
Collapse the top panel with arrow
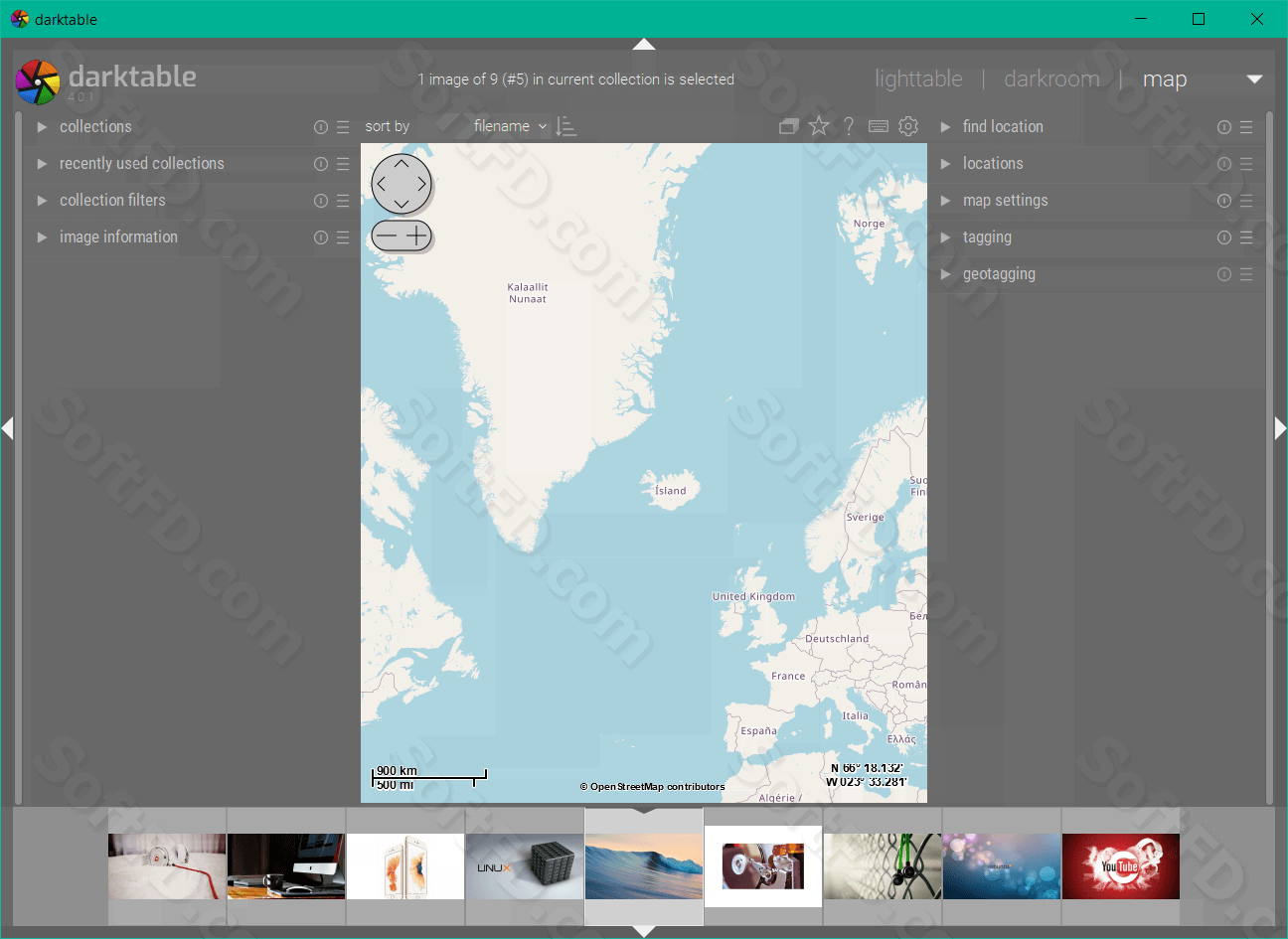pos(644,44)
